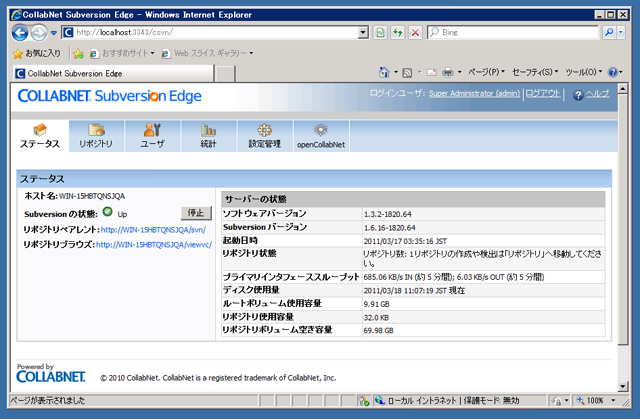Viewport: 640px width, 419px height.
Task: Click the page scrollbar up arrow
Action: [622, 88]
